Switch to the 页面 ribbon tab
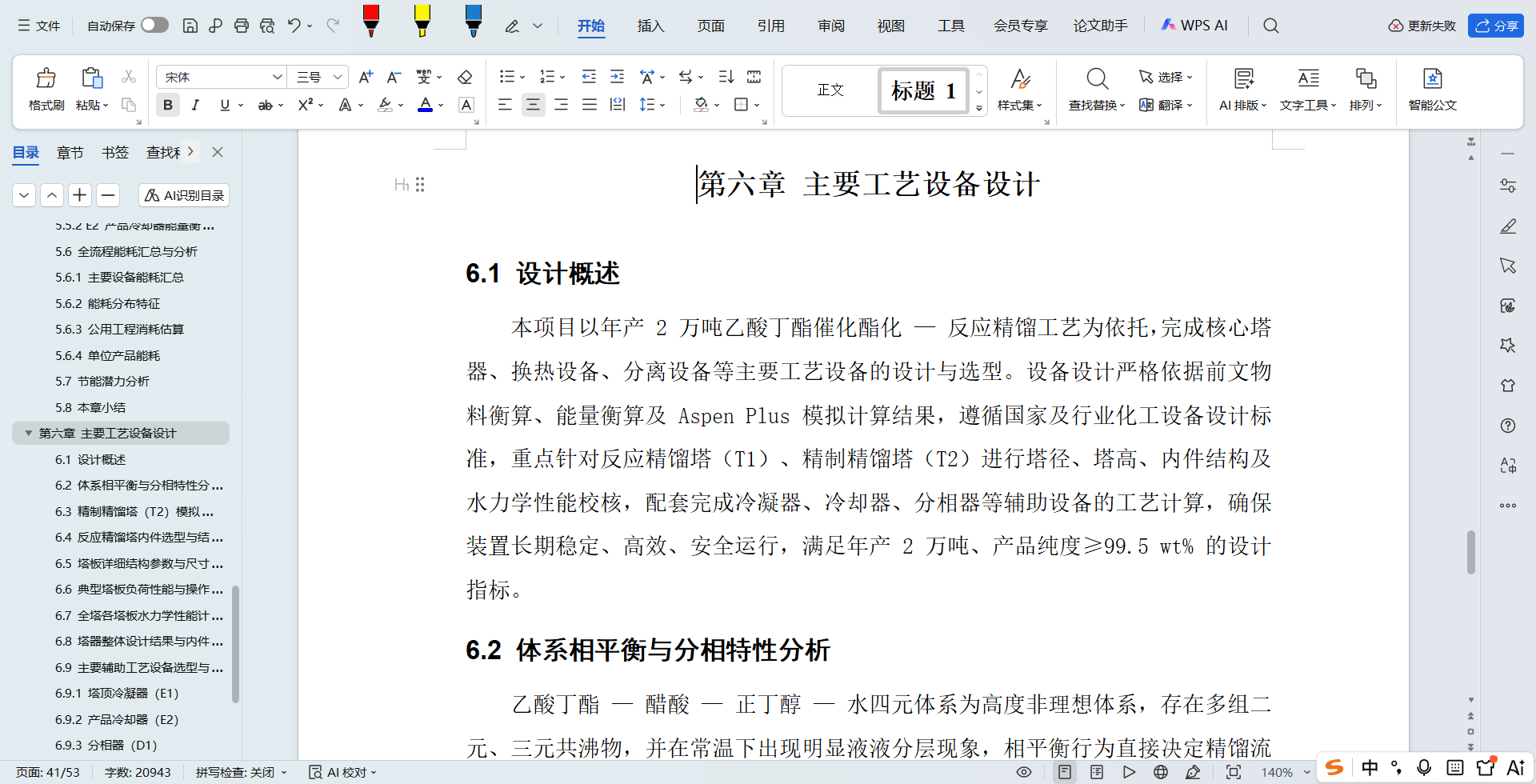1536x784 pixels. (710, 26)
